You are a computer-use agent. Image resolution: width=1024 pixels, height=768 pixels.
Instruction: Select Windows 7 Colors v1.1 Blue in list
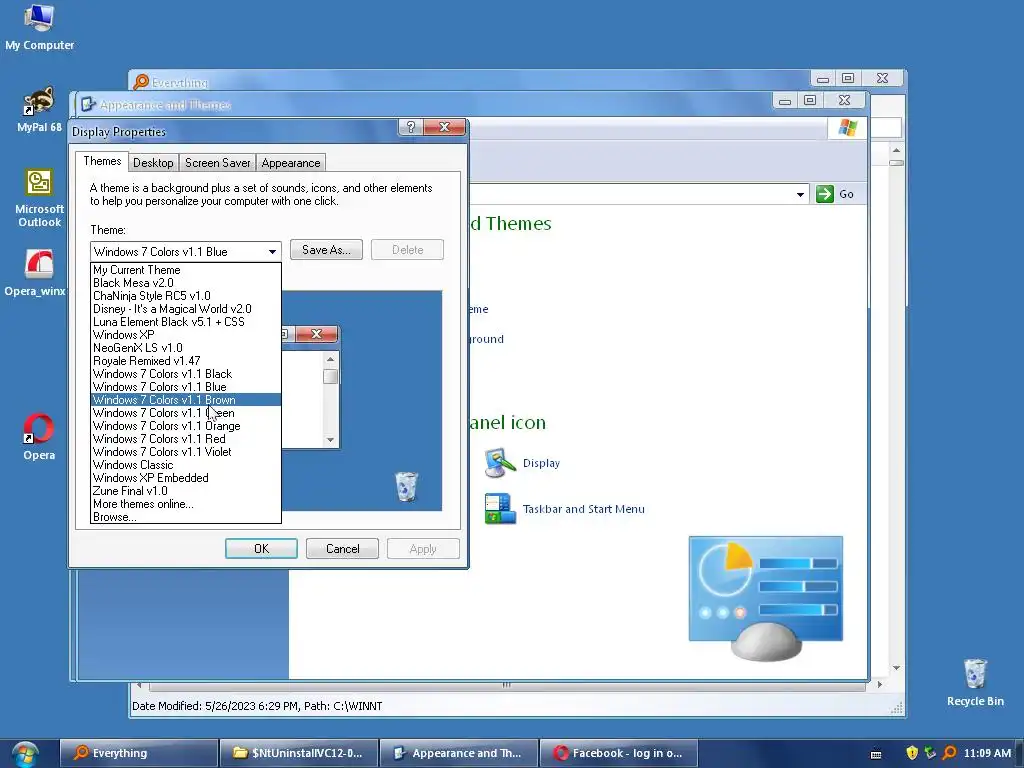tap(185, 387)
